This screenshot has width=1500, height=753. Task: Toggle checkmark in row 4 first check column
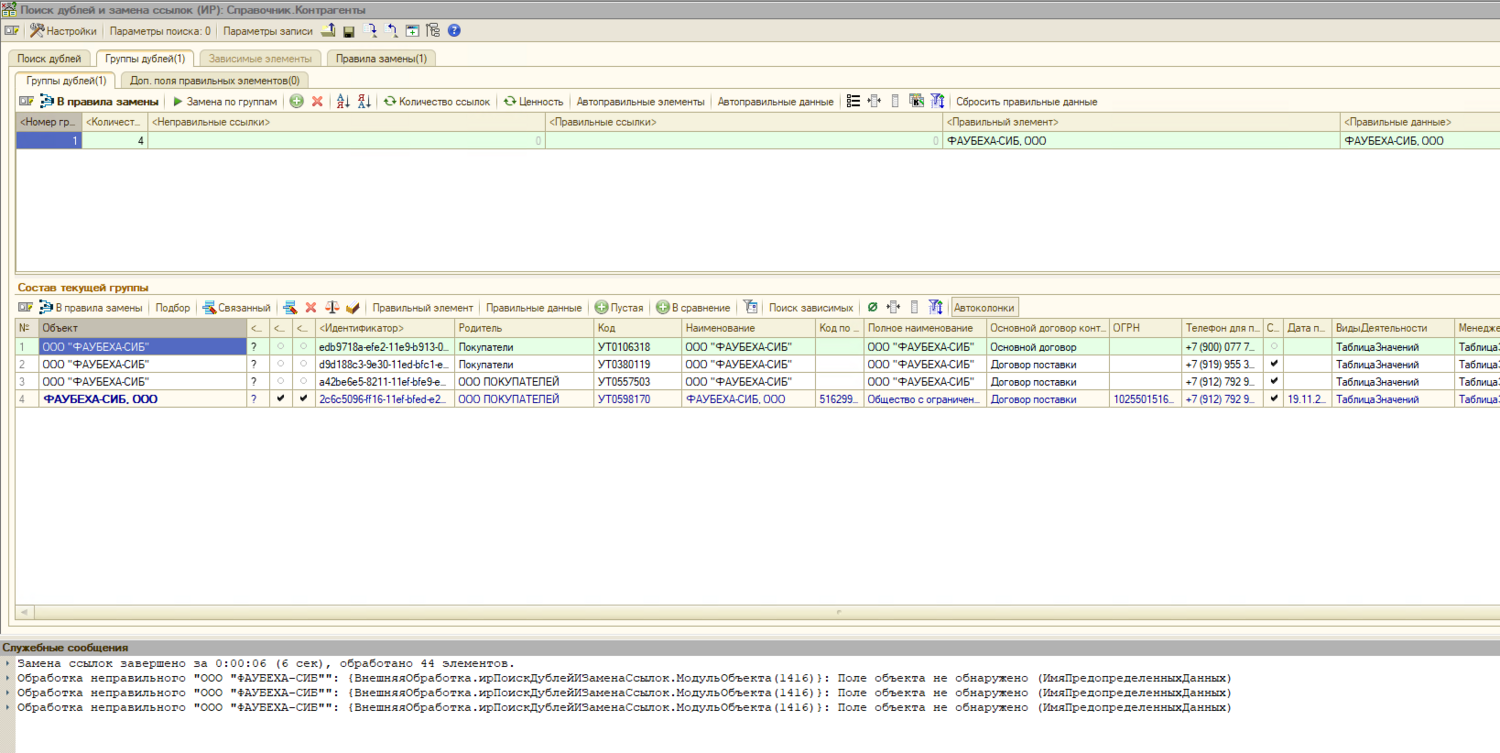click(x=280, y=398)
